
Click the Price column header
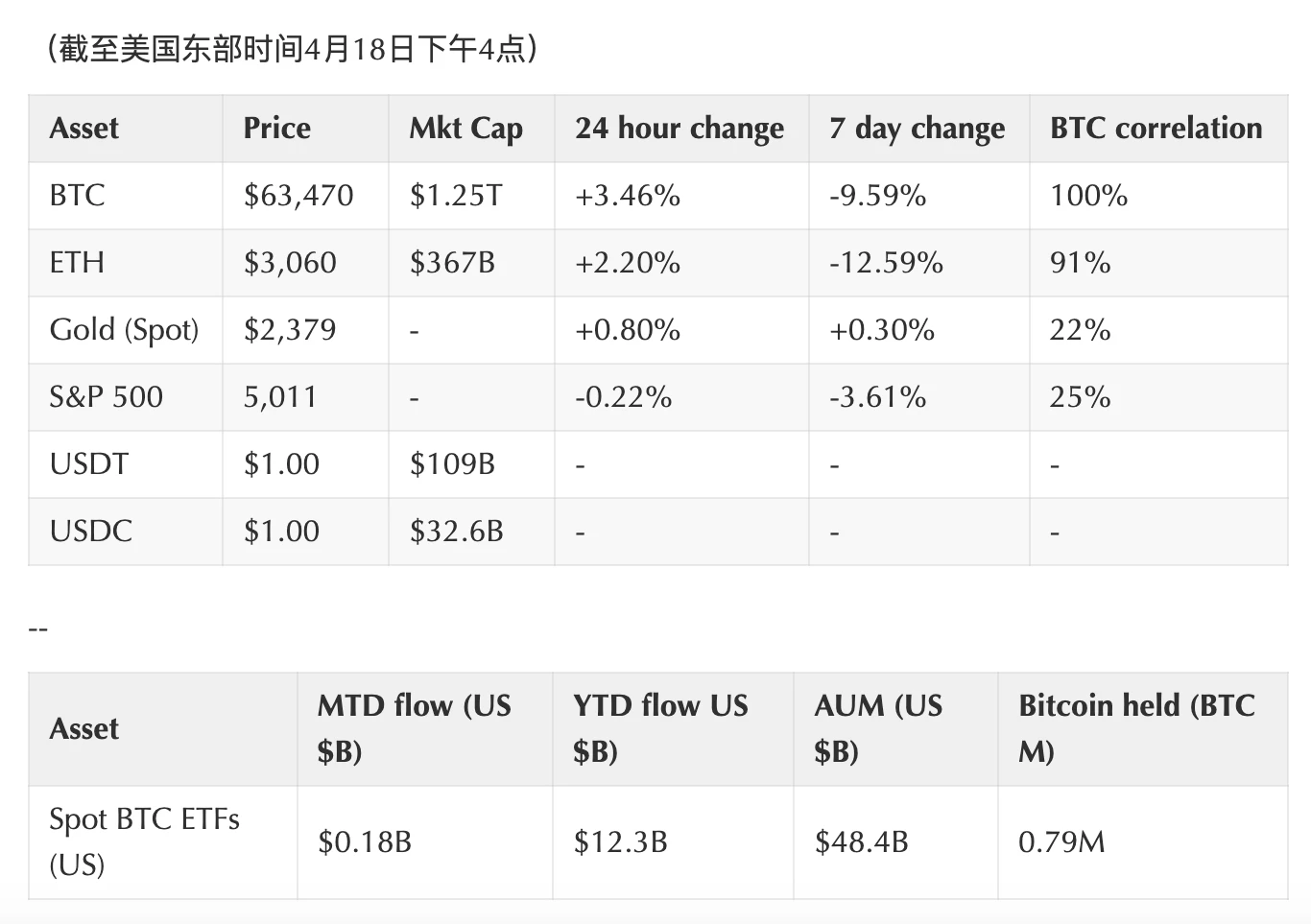coord(277,129)
